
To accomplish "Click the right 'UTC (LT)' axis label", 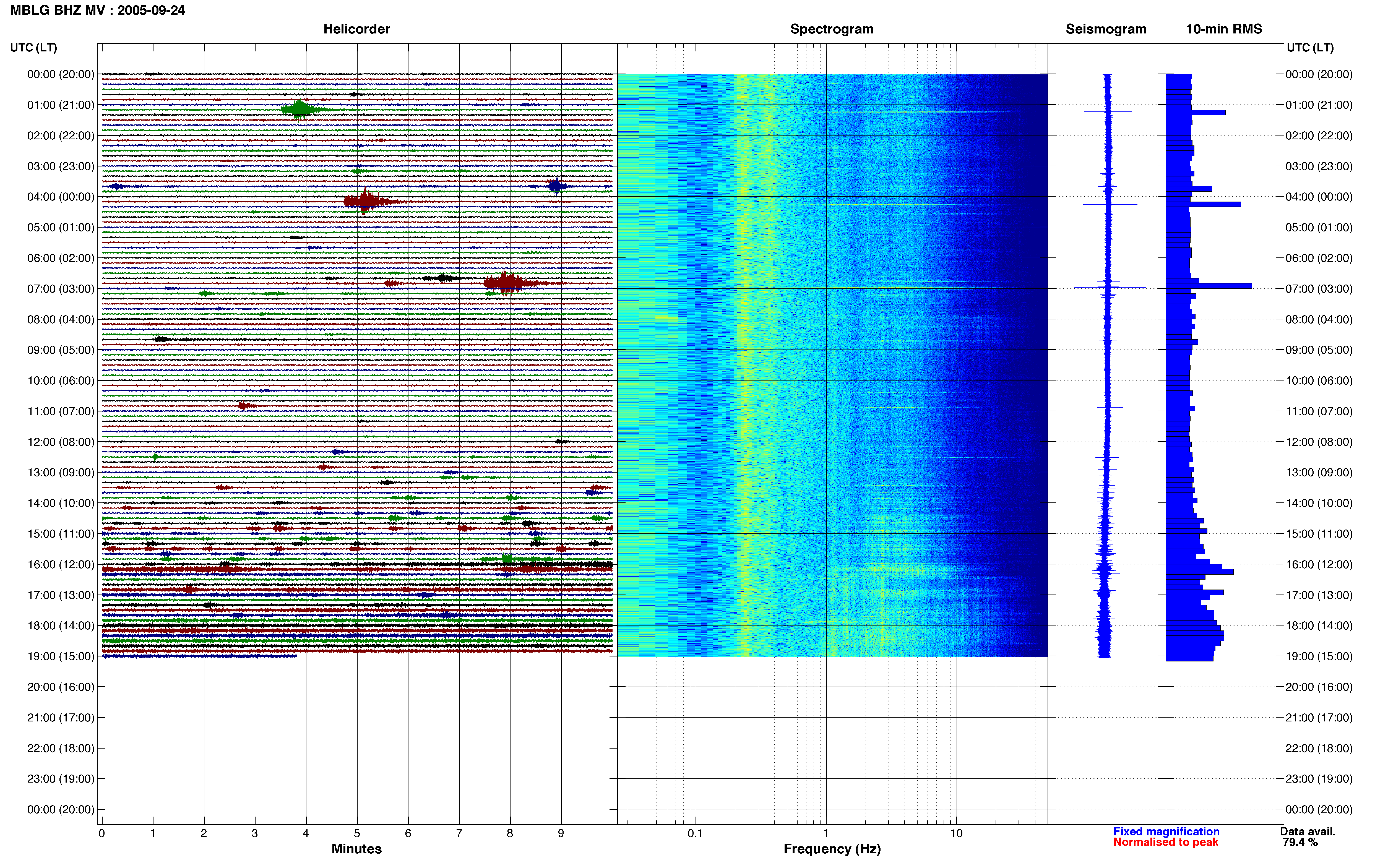I will 1310,48.
